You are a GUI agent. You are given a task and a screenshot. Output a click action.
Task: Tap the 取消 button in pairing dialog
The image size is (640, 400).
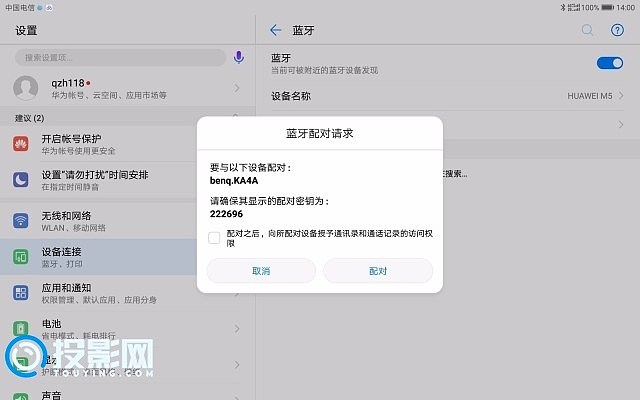click(261, 271)
